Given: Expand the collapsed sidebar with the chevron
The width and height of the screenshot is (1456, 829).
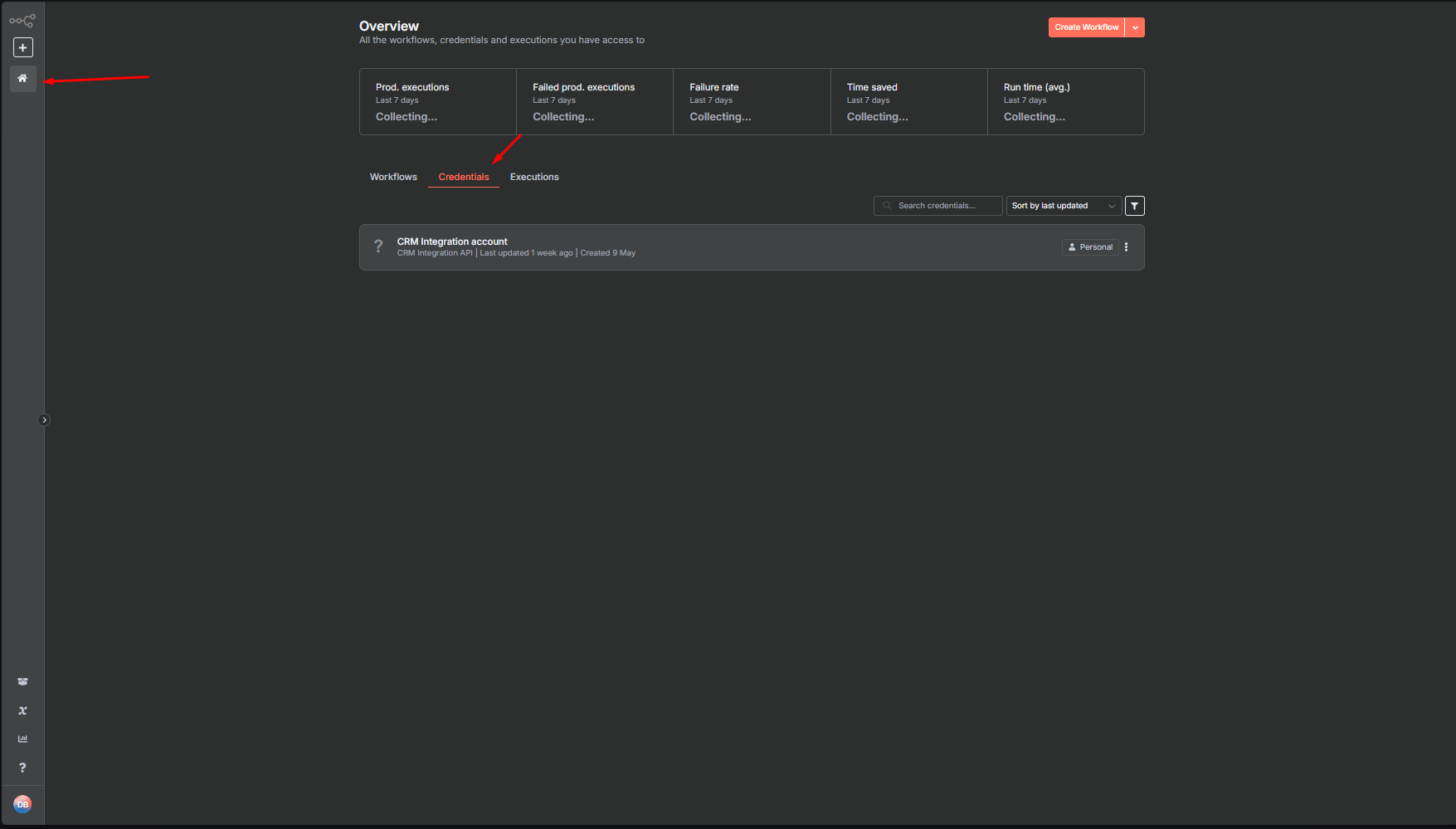Looking at the screenshot, I should coord(45,420).
